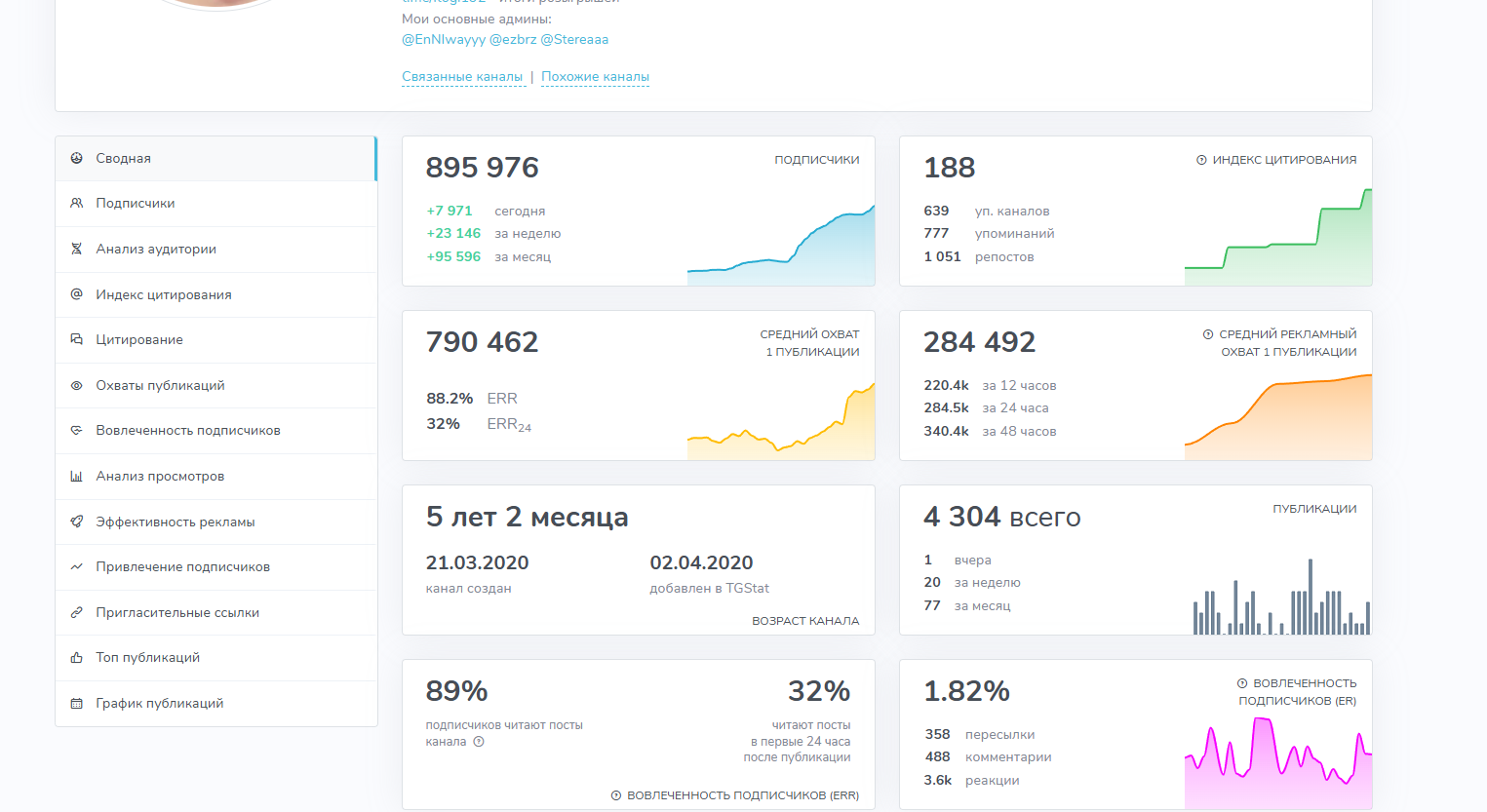Click the icon beside Вовлеченность подписчиков menu item
The width and height of the screenshot is (1487, 812).
77,430
